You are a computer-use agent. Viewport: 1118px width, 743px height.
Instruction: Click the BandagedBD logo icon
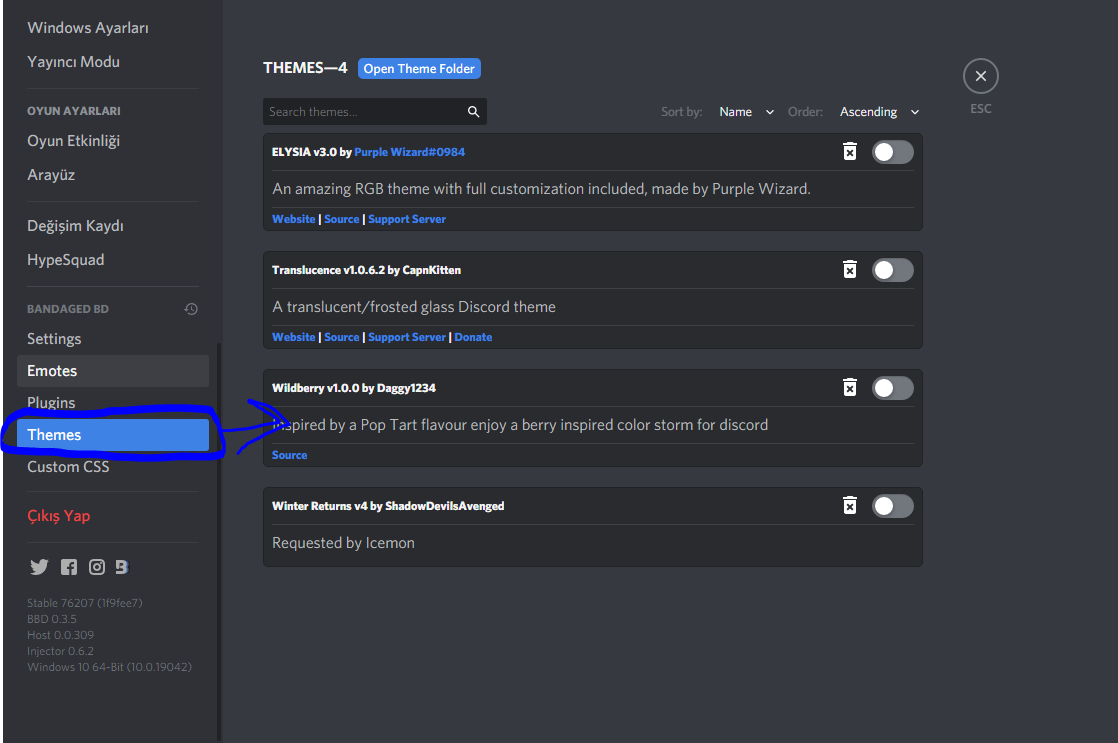tap(122, 567)
